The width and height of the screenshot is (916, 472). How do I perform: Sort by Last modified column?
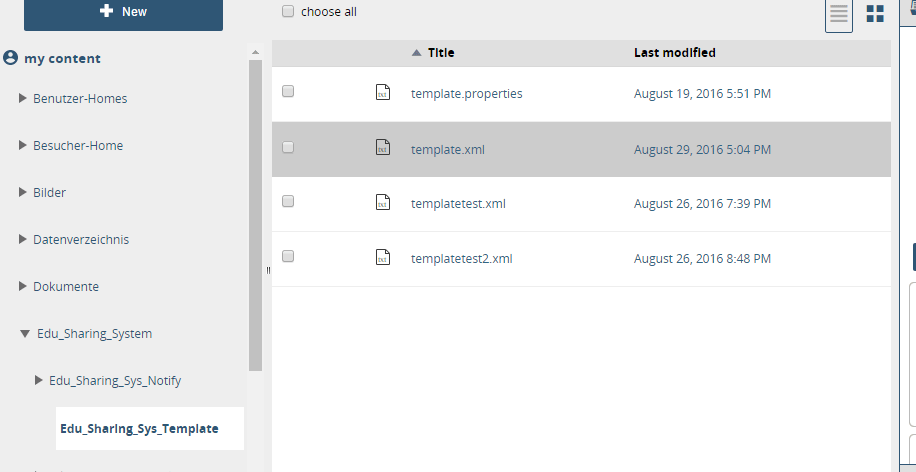tap(674, 53)
